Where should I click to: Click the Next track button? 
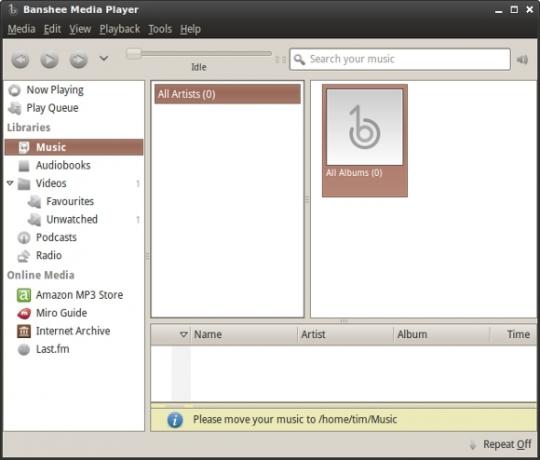[79, 60]
